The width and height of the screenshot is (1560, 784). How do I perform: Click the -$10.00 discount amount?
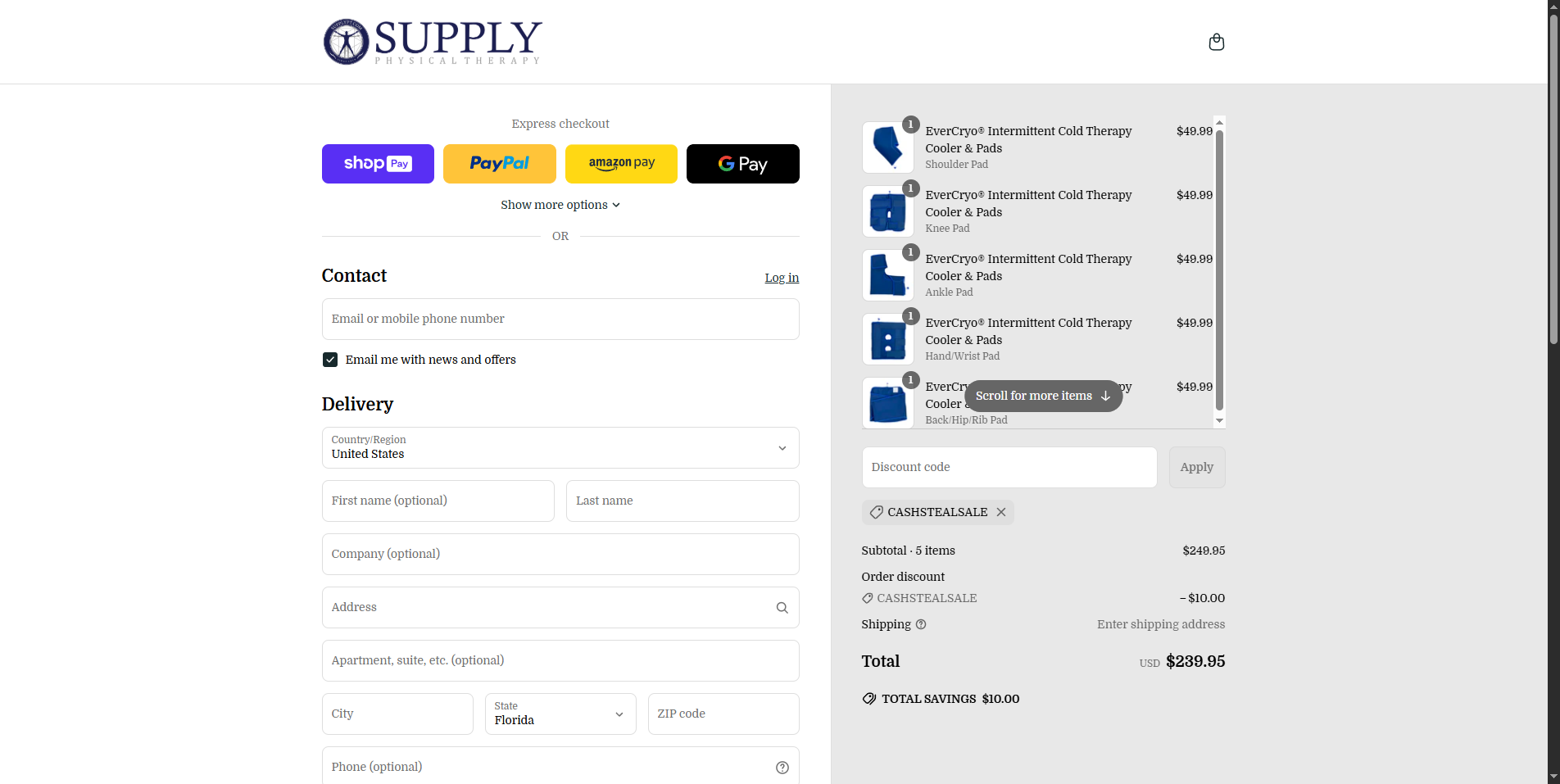pos(1202,598)
